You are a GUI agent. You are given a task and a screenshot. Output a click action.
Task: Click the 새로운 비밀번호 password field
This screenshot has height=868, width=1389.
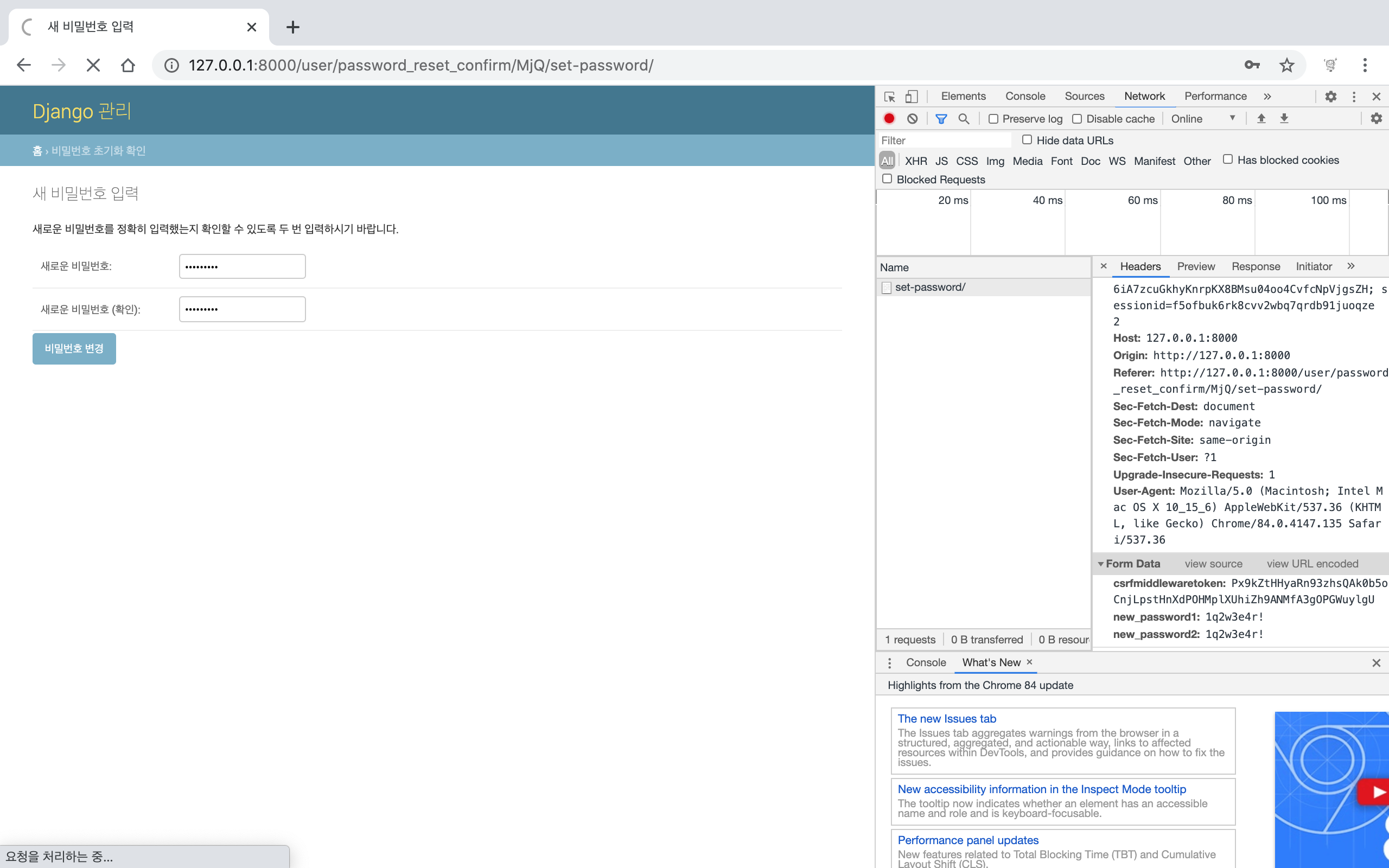[x=242, y=266]
